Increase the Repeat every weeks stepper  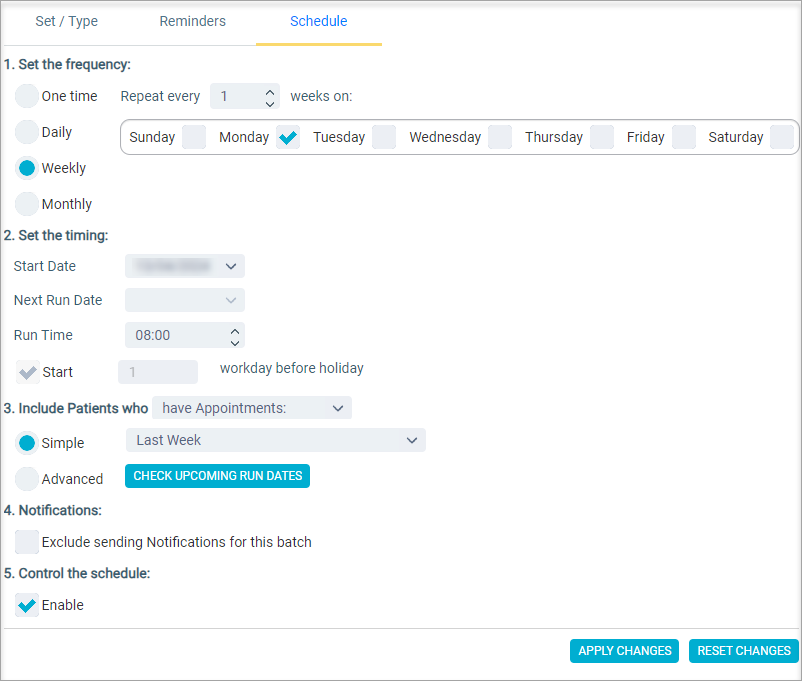click(270, 92)
